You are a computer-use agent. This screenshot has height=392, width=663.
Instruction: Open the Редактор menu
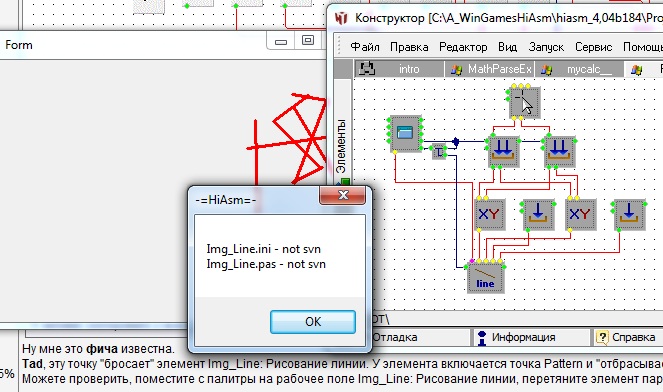pos(463,47)
